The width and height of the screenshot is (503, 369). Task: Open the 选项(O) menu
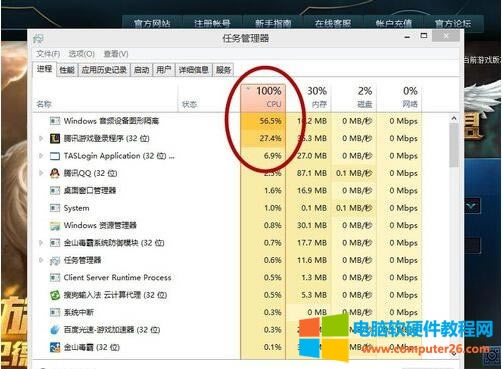(81, 54)
